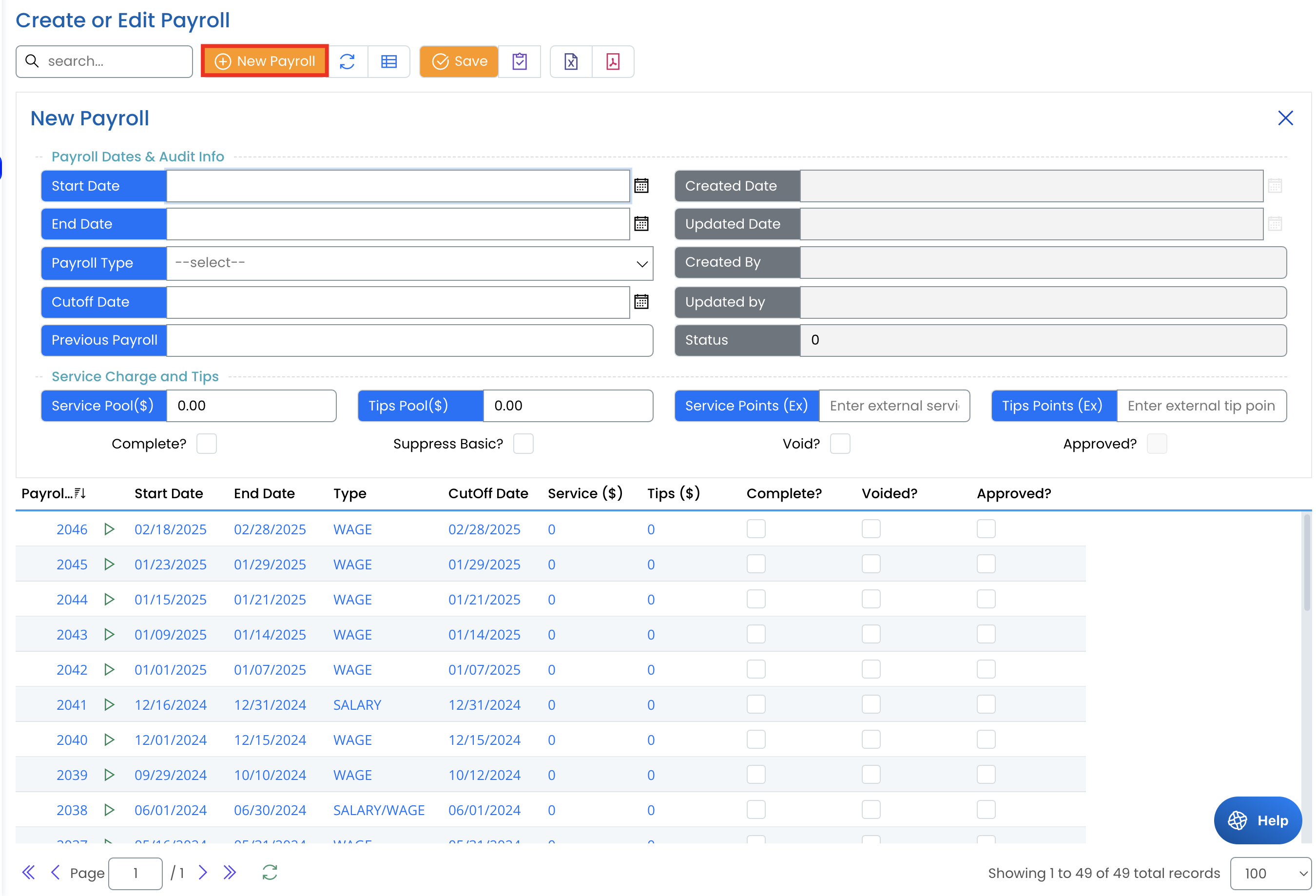1316x896 pixels.
Task: Expand payroll 2046 row triangle
Action: pos(109,529)
